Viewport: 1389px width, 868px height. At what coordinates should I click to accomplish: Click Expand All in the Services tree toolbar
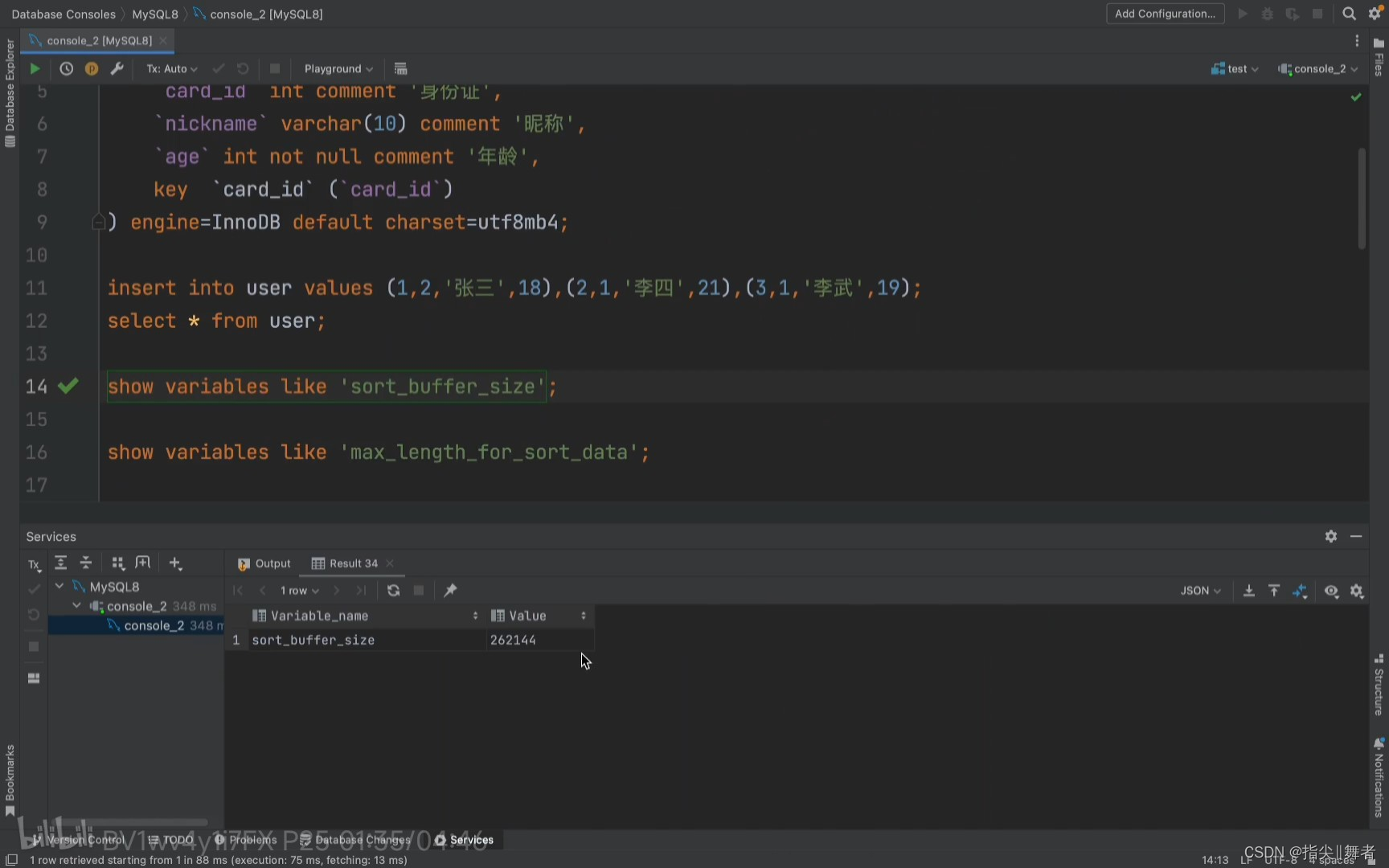click(60, 563)
